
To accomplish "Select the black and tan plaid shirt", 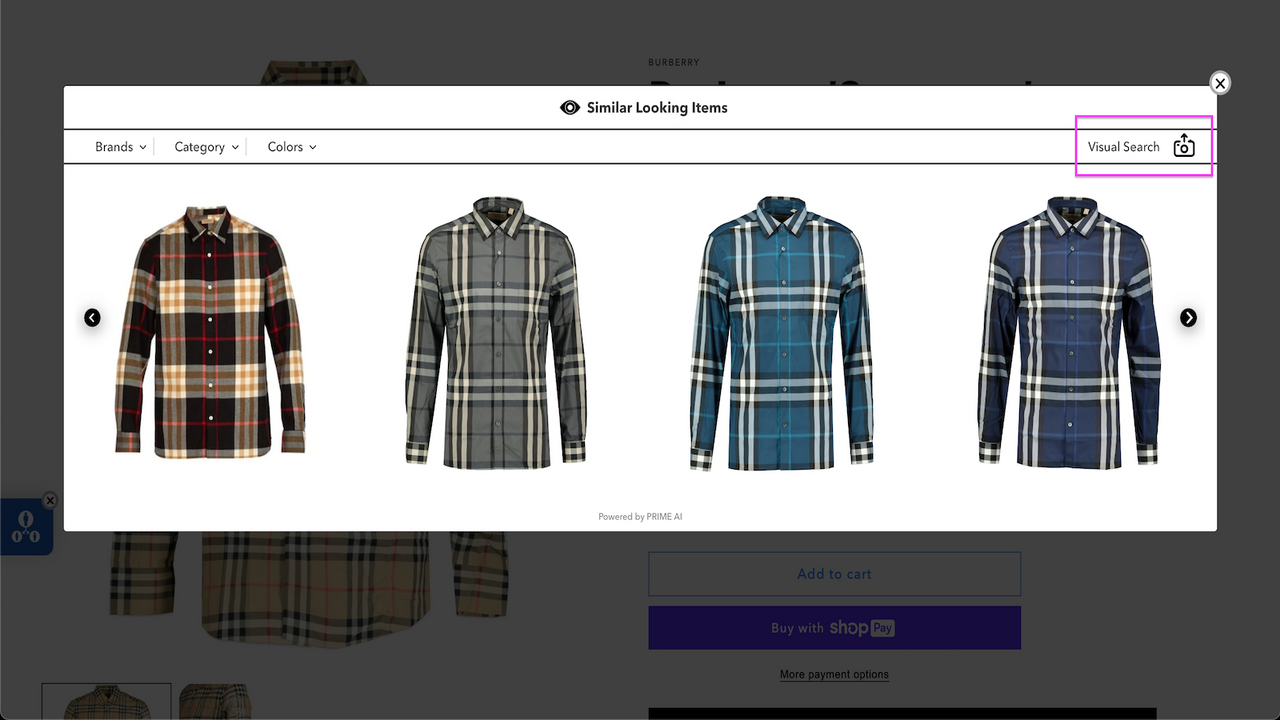I will click(x=211, y=332).
